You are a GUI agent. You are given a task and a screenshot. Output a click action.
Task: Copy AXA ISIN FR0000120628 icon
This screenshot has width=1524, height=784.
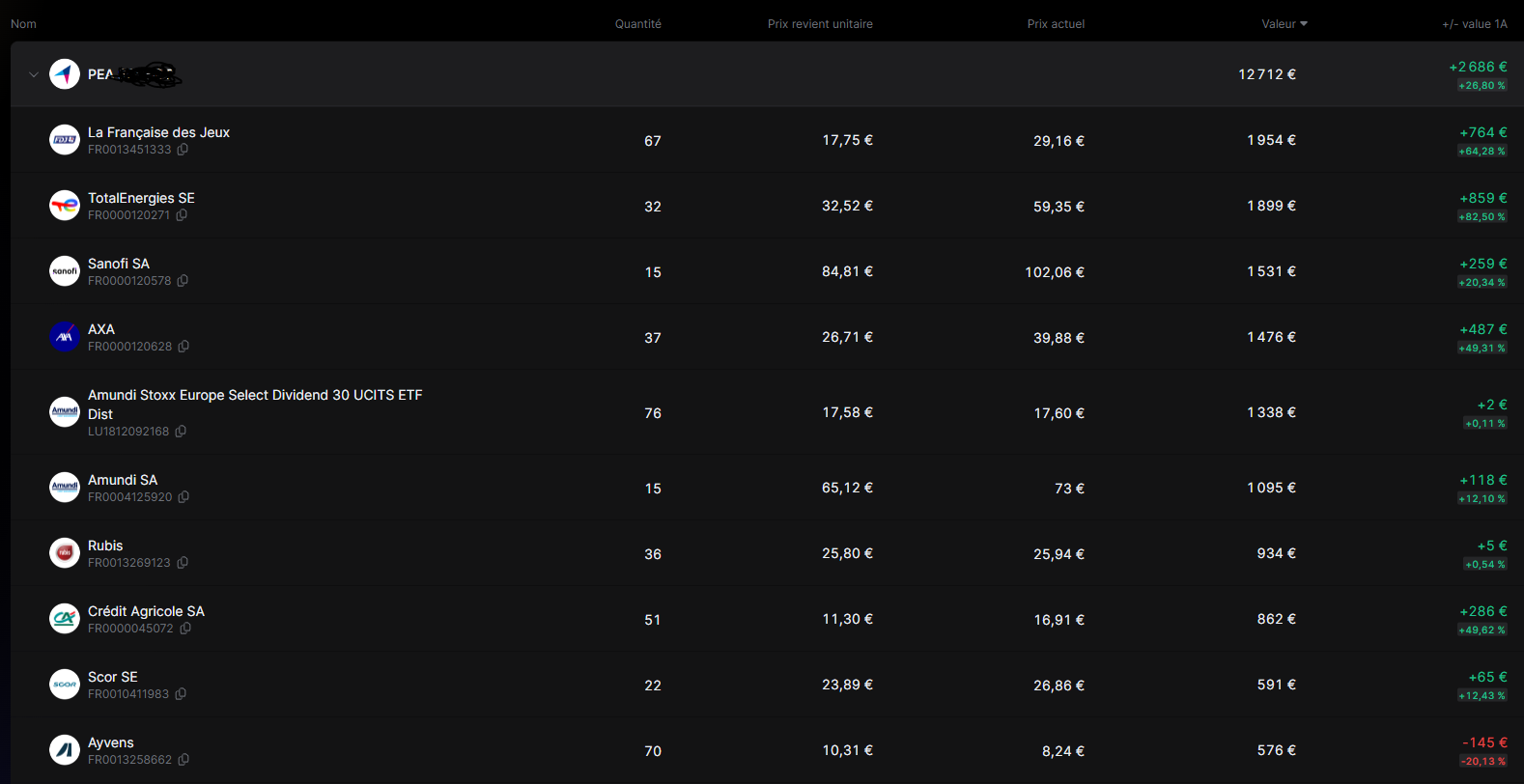click(x=183, y=347)
